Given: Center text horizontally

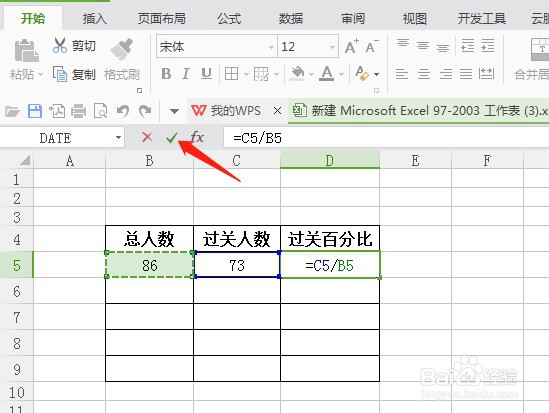Looking at the screenshot, I should coord(424,74).
